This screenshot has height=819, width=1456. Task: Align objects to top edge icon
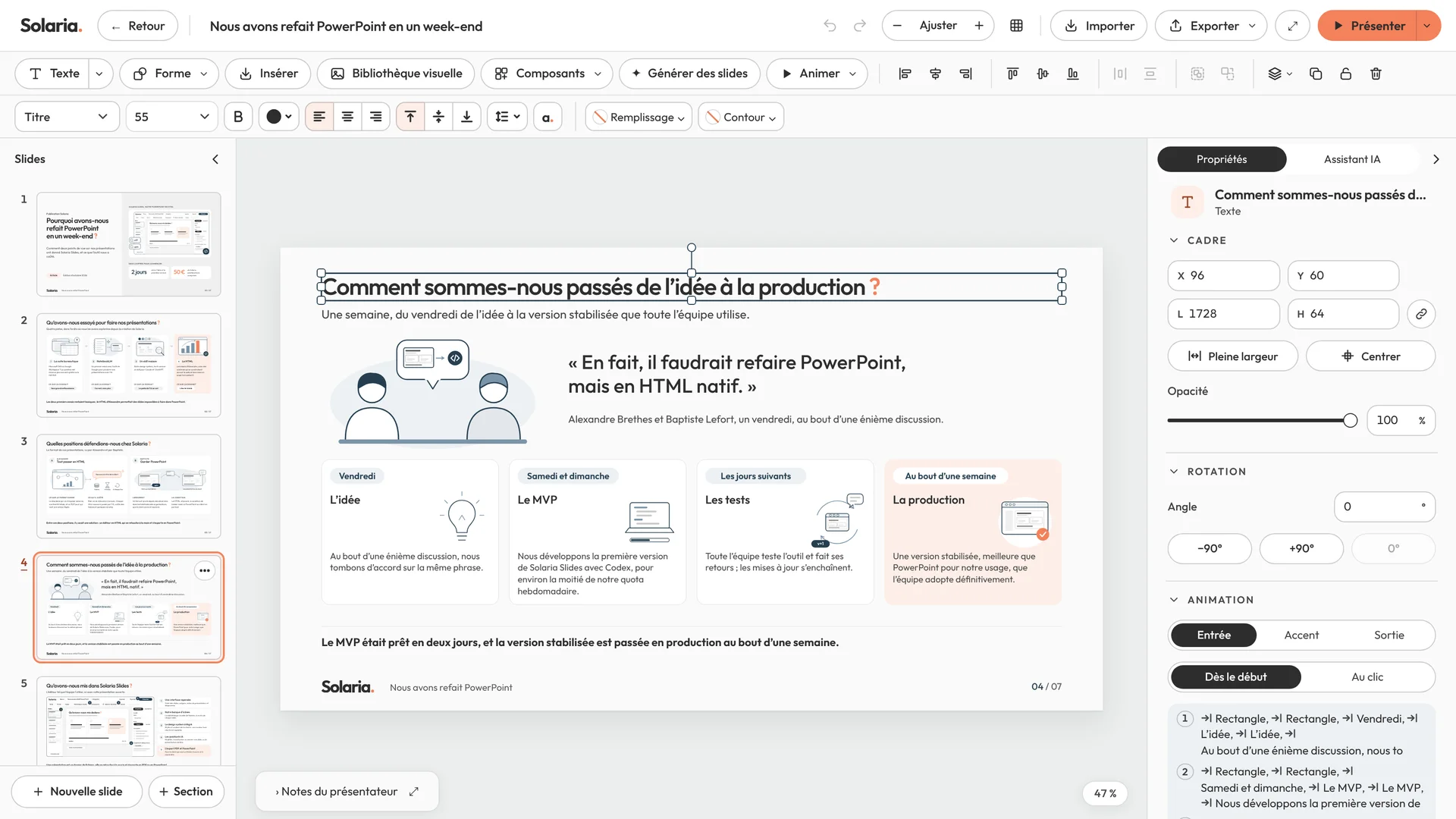tap(1012, 74)
